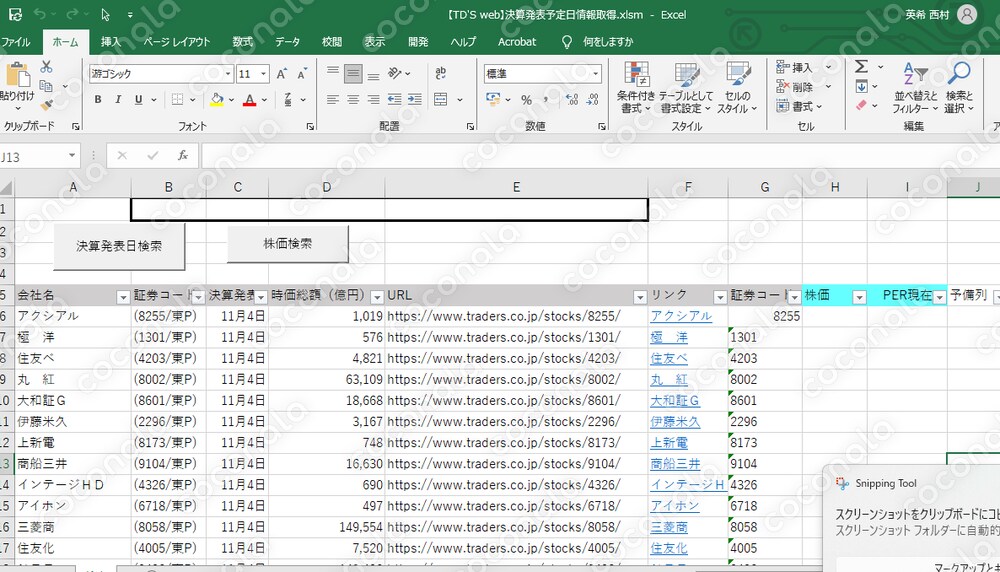
Task: Increase font size with large A
Action: [x=281, y=74]
